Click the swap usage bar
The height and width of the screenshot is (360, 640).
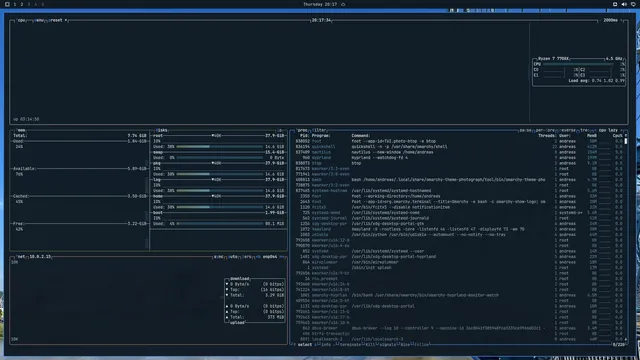[x=220, y=158]
